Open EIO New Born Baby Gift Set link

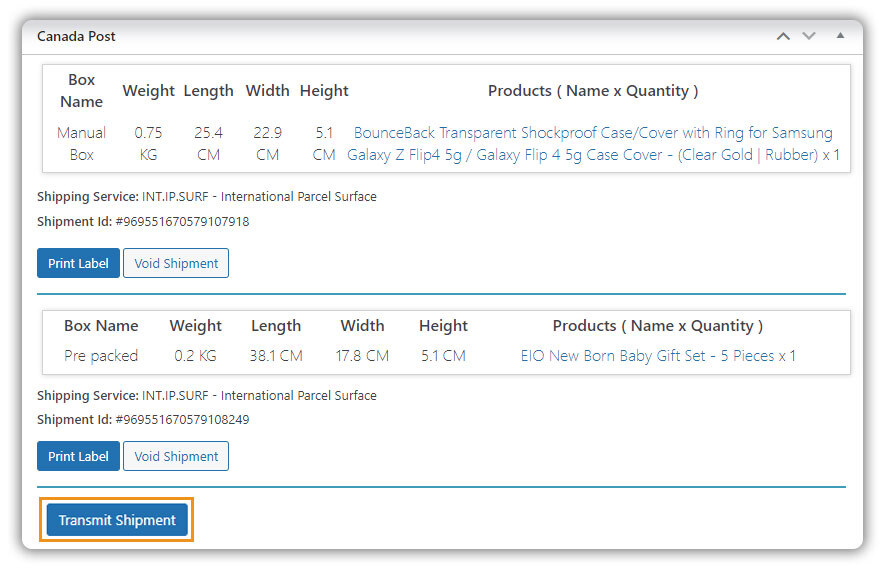pos(647,355)
